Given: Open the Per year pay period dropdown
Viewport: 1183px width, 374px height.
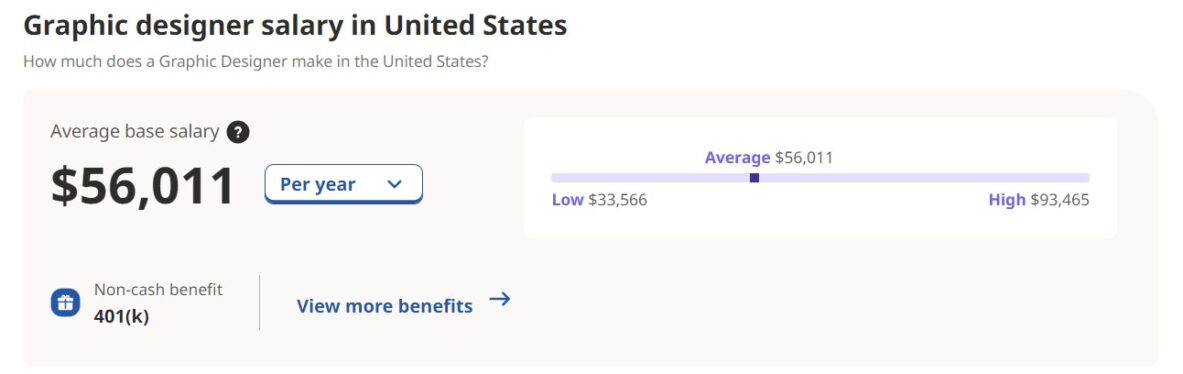Looking at the screenshot, I should click(x=343, y=184).
